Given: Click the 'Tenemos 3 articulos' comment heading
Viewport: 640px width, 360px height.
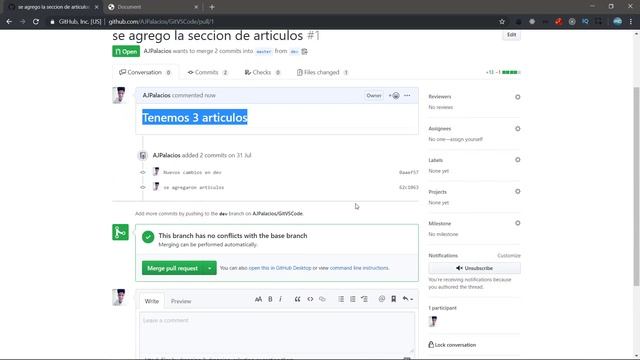Looking at the screenshot, I should tap(195, 118).
